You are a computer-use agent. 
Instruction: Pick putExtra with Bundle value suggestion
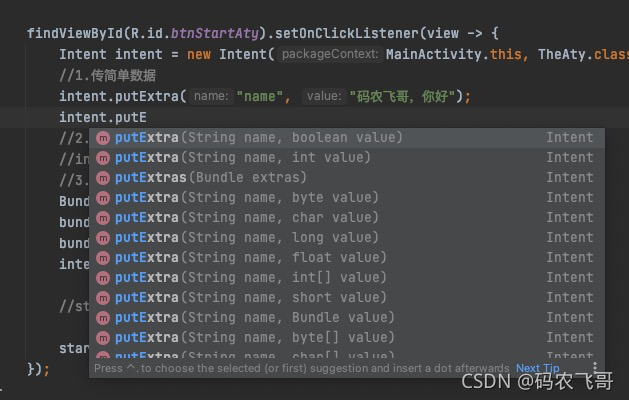coord(347,318)
